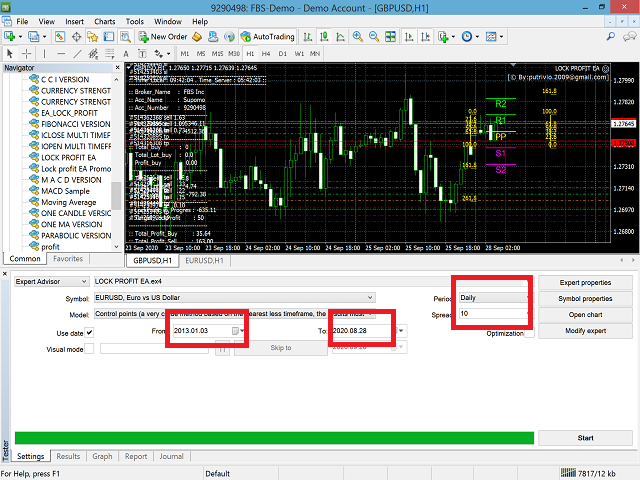
Task: Click the Zoom In magnifier icon
Action: pyautogui.click(x=358, y=37)
